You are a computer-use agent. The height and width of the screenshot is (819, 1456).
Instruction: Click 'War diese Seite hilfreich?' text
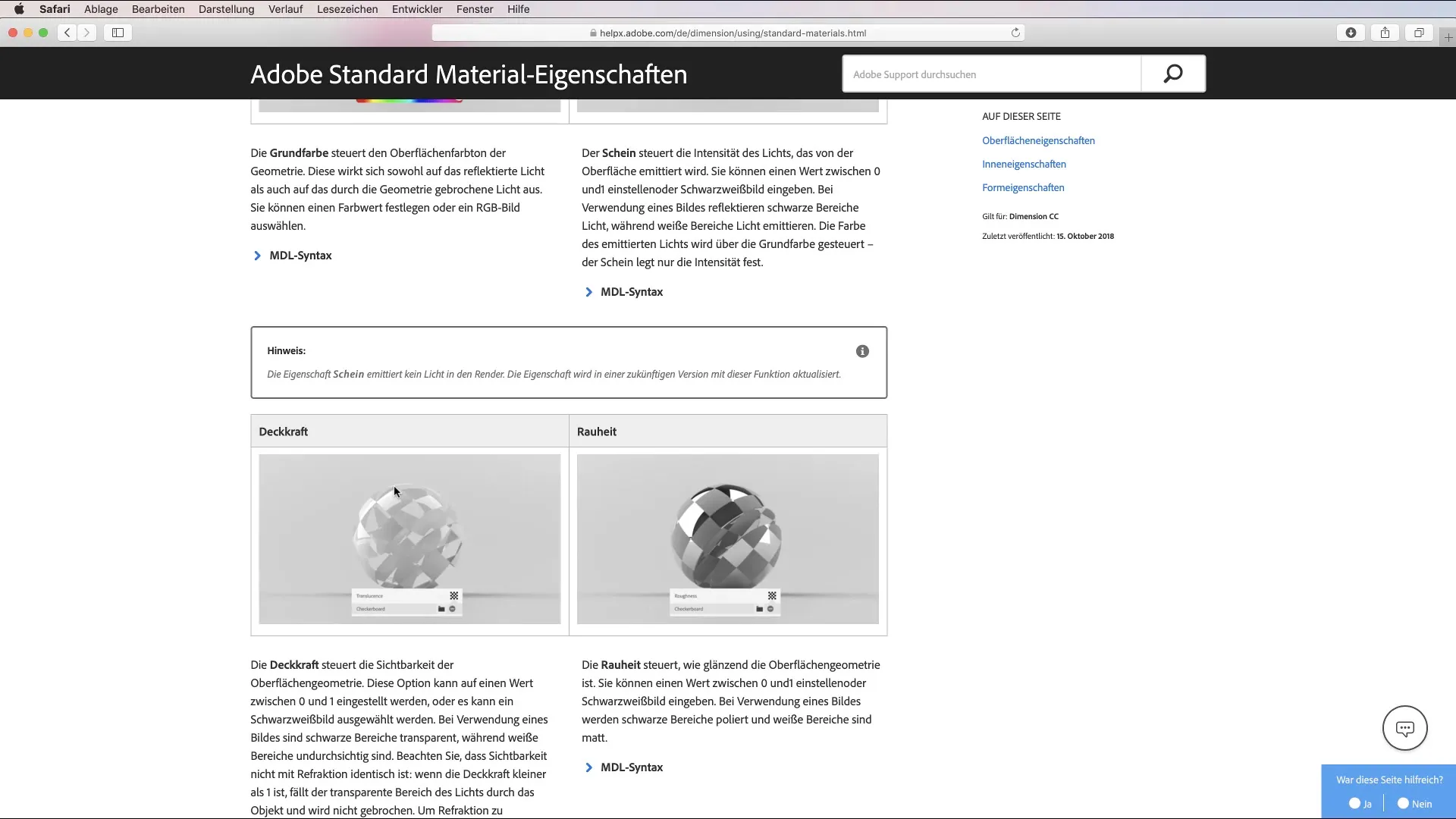[x=1389, y=780]
